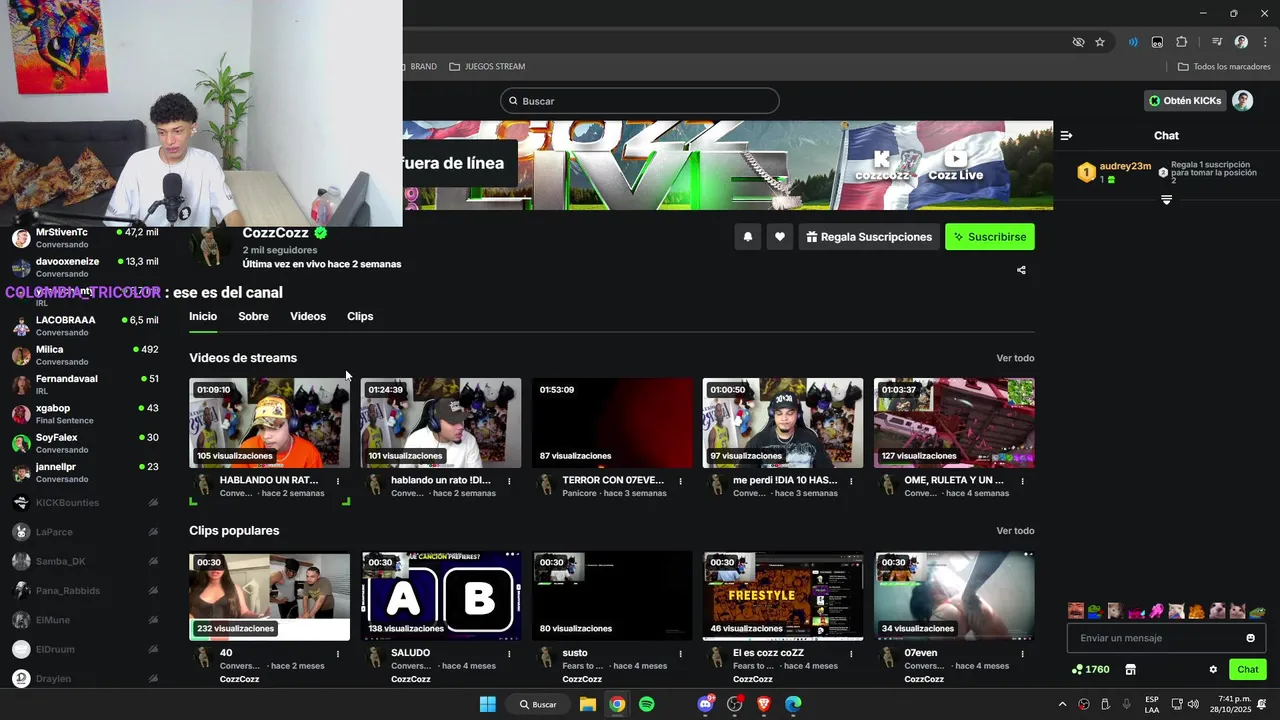Switch to the Videos tab
Screen dimensions: 1280x720
[308, 316]
